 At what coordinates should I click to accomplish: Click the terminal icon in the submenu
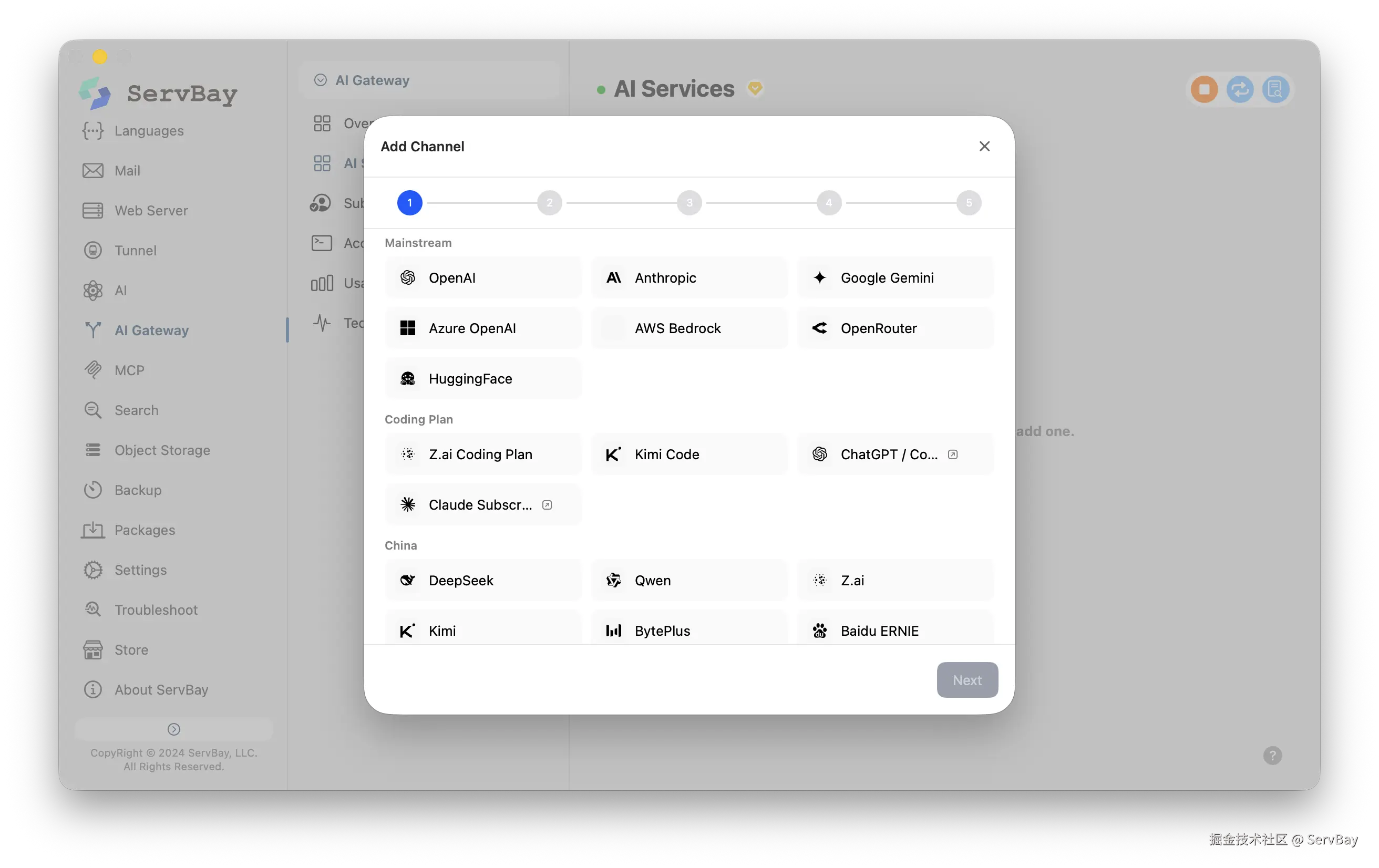(322, 243)
